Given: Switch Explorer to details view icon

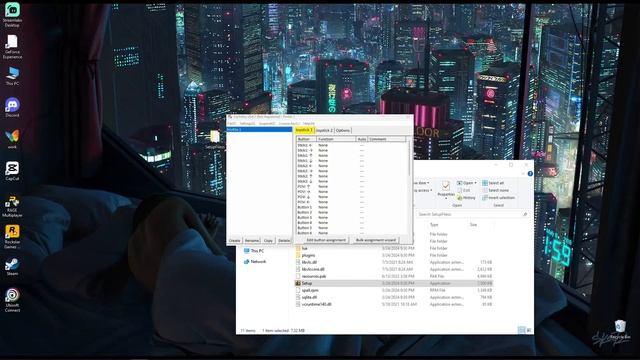Looking at the screenshot, I should click(x=521, y=330).
